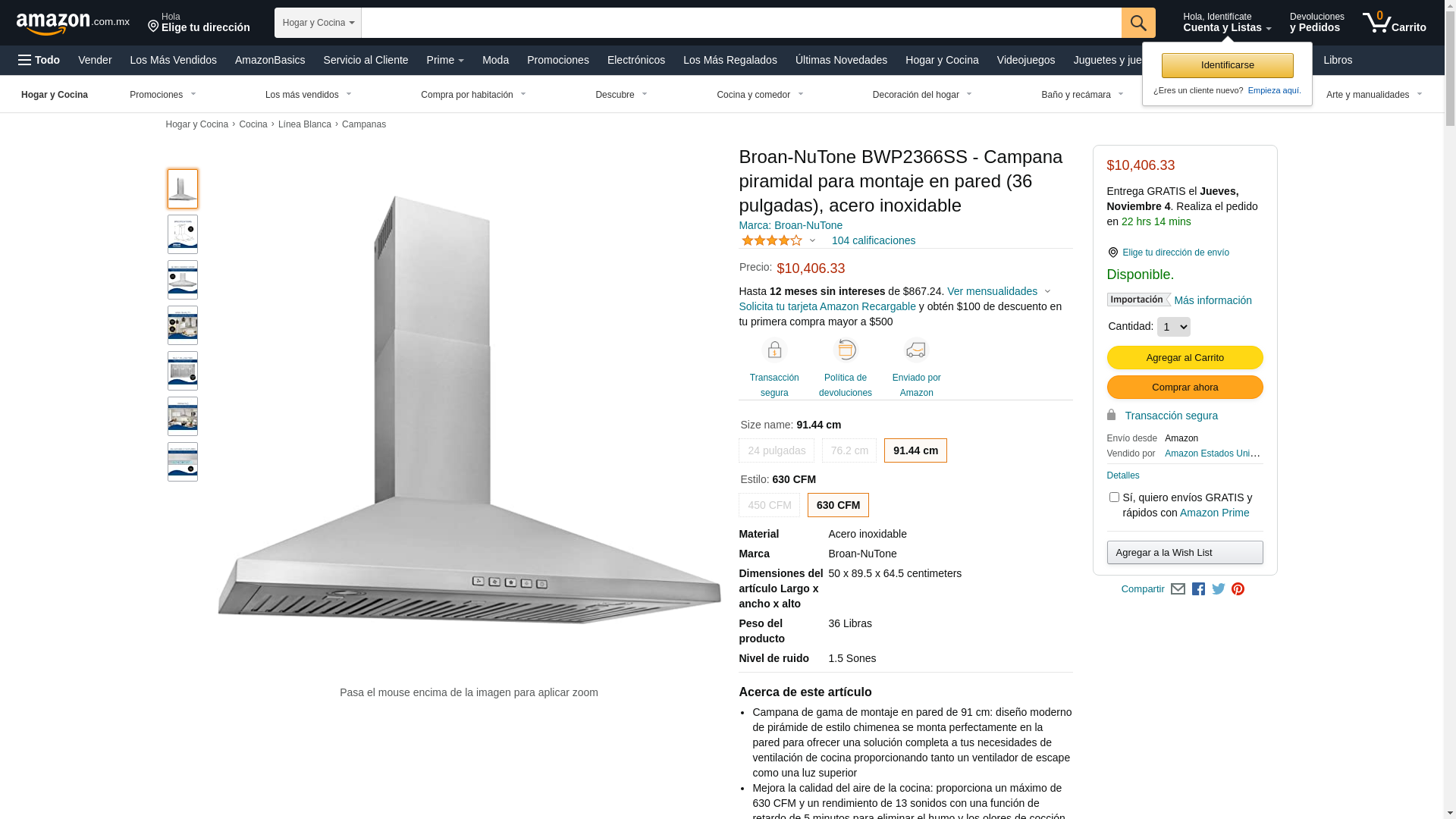1456x819 pixels.
Task: Click the Agregar al Carrito button
Action: [x=1185, y=358]
